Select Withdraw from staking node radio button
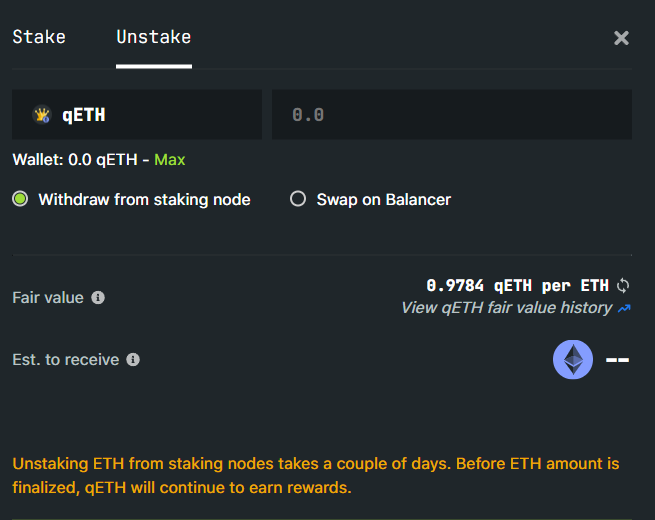Viewport: 655px width, 520px height. click(x=20, y=199)
